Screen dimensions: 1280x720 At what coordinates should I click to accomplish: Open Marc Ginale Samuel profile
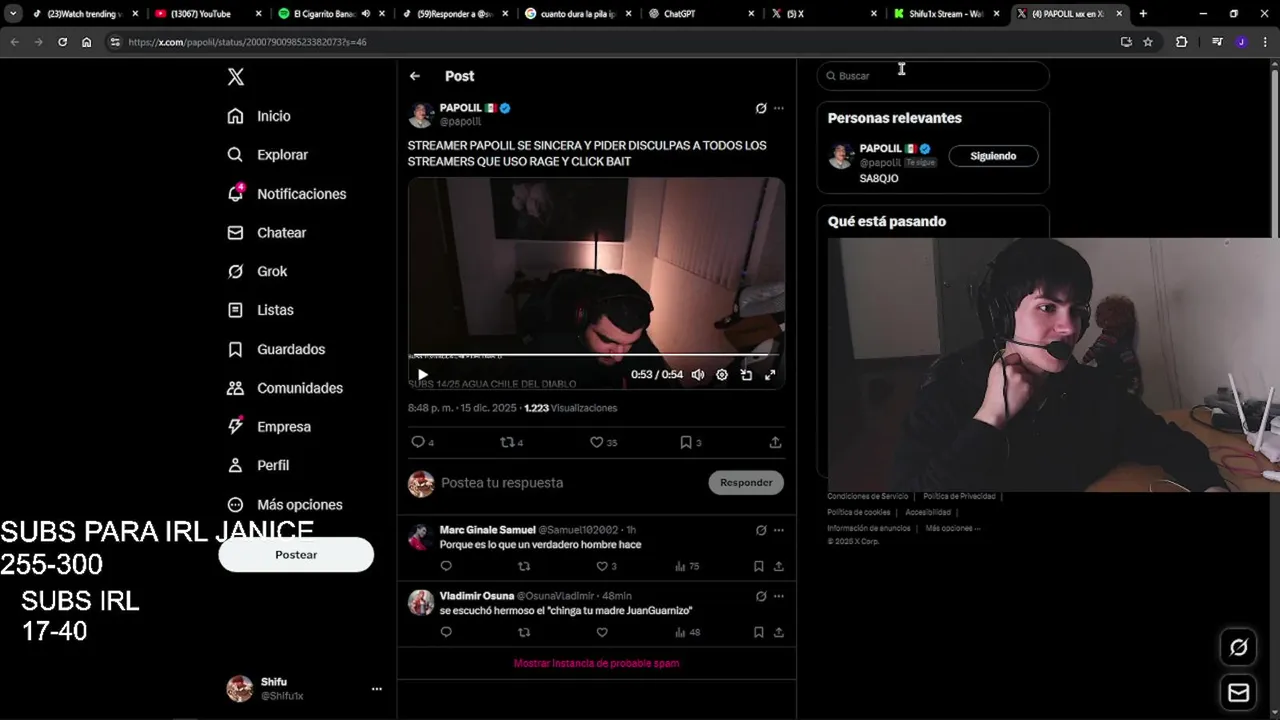487,530
